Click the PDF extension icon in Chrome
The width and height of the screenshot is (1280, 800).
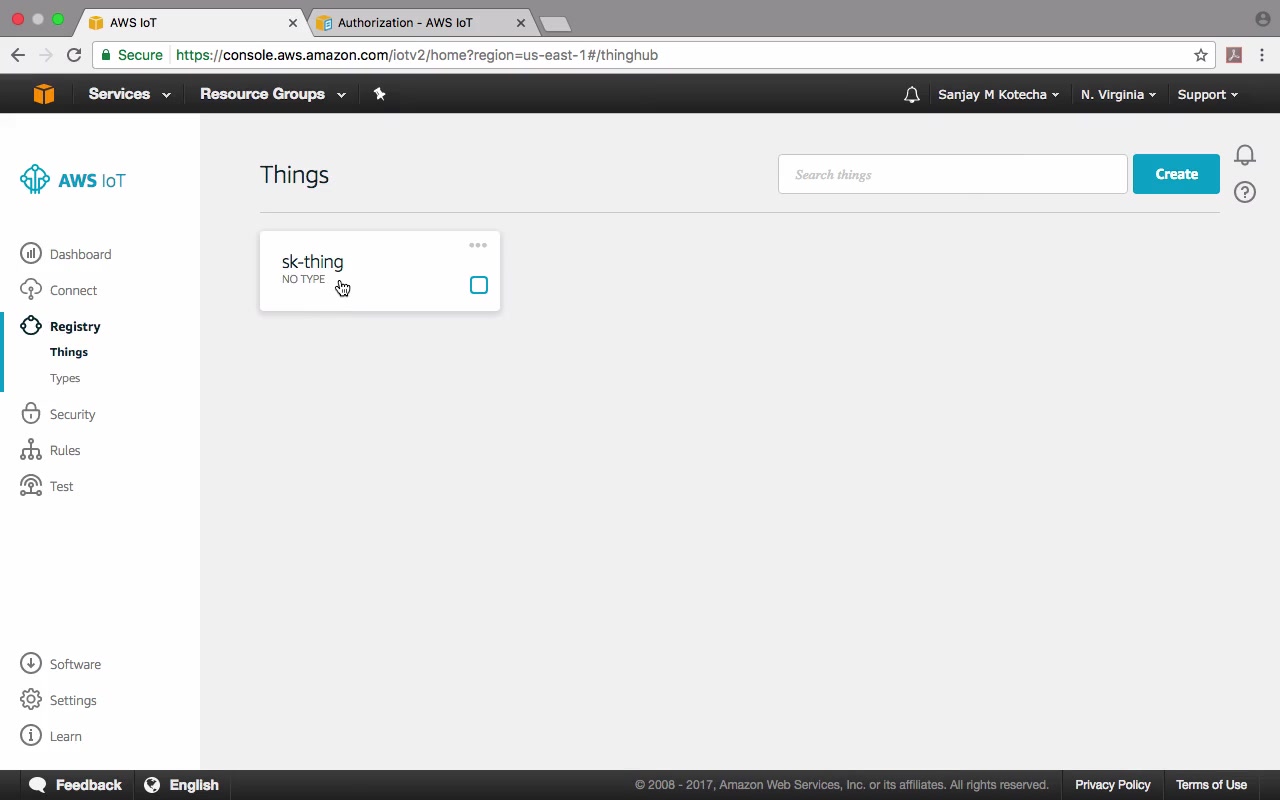pyautogui.click(x=1234, y=55)
